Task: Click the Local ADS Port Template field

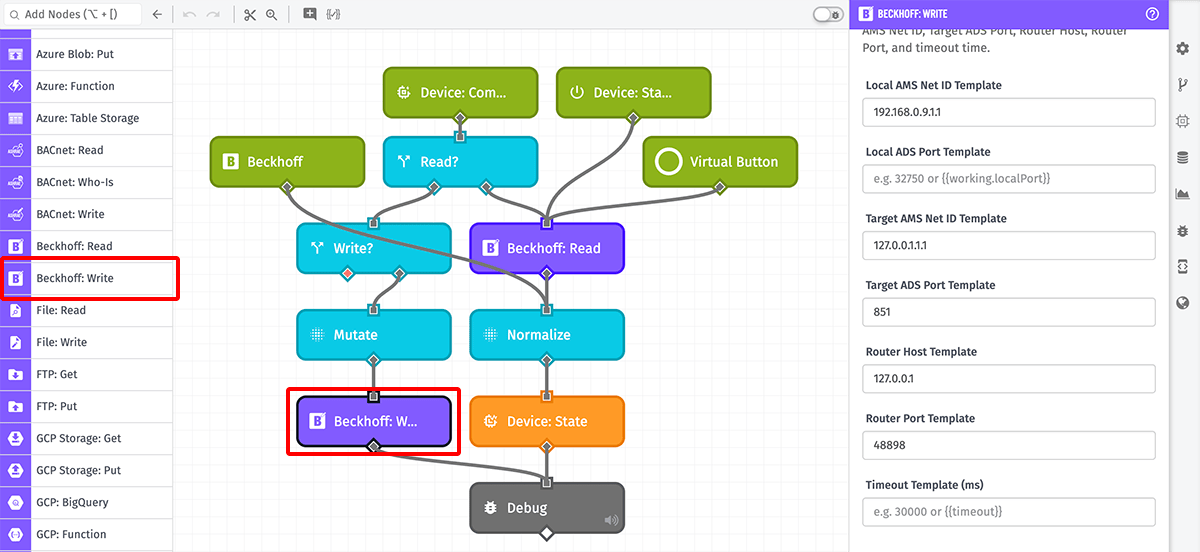Action: click(1008, 179)
